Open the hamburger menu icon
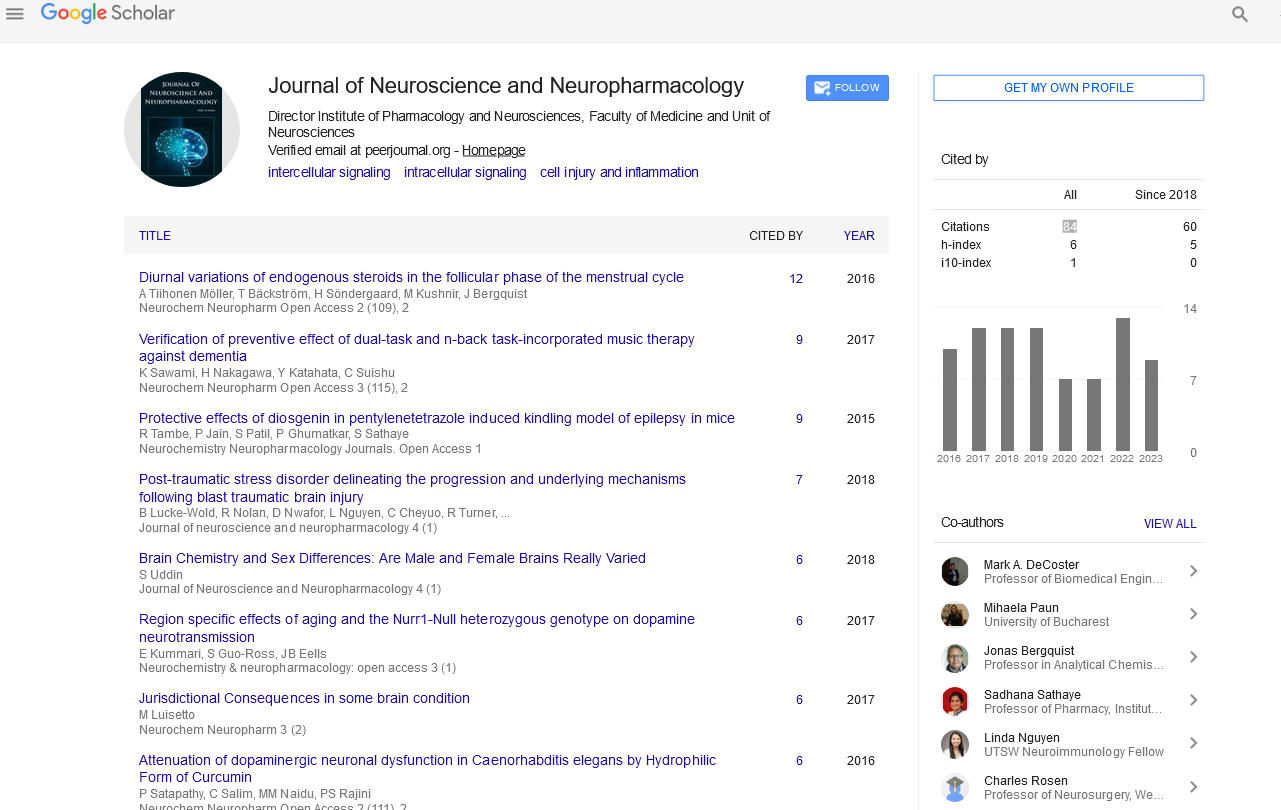 (x=15, y=14)
